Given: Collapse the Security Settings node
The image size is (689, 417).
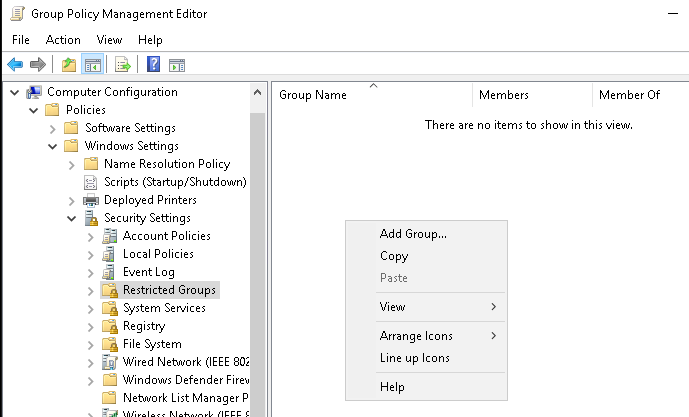Looking at the screenshot, I should click(x=71, y=218).
